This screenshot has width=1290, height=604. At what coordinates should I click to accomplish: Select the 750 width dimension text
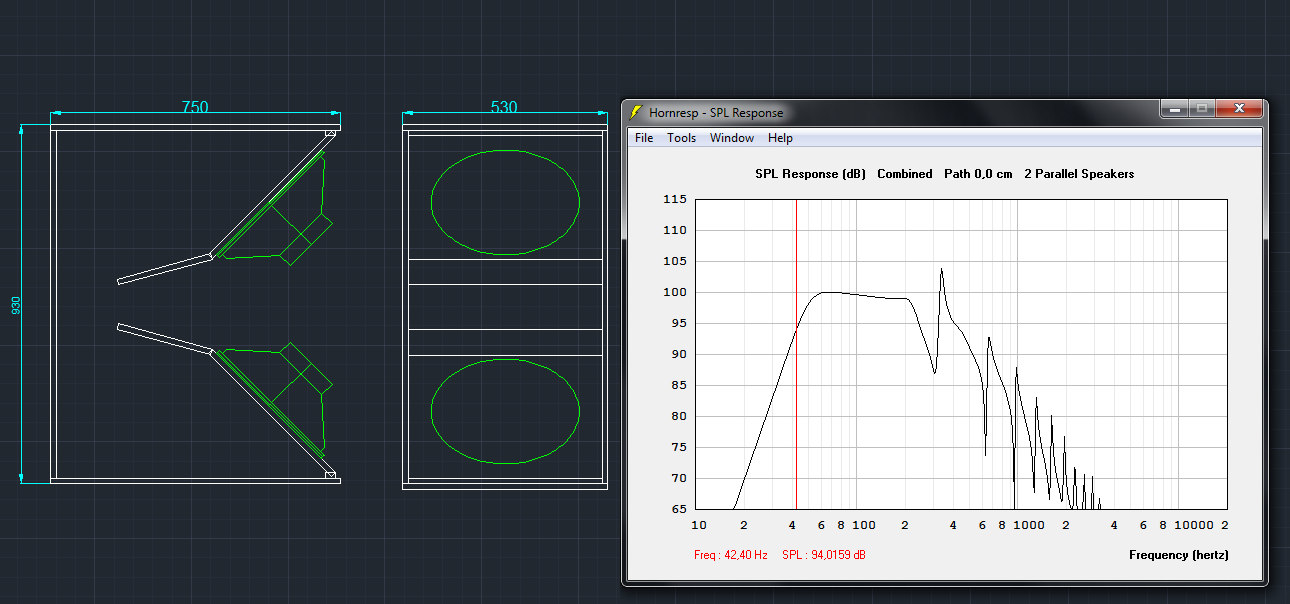[195, 107]
